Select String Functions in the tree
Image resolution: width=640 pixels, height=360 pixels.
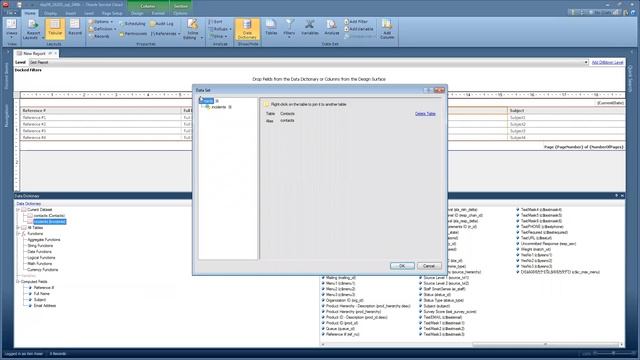click(x=40, y=246)
